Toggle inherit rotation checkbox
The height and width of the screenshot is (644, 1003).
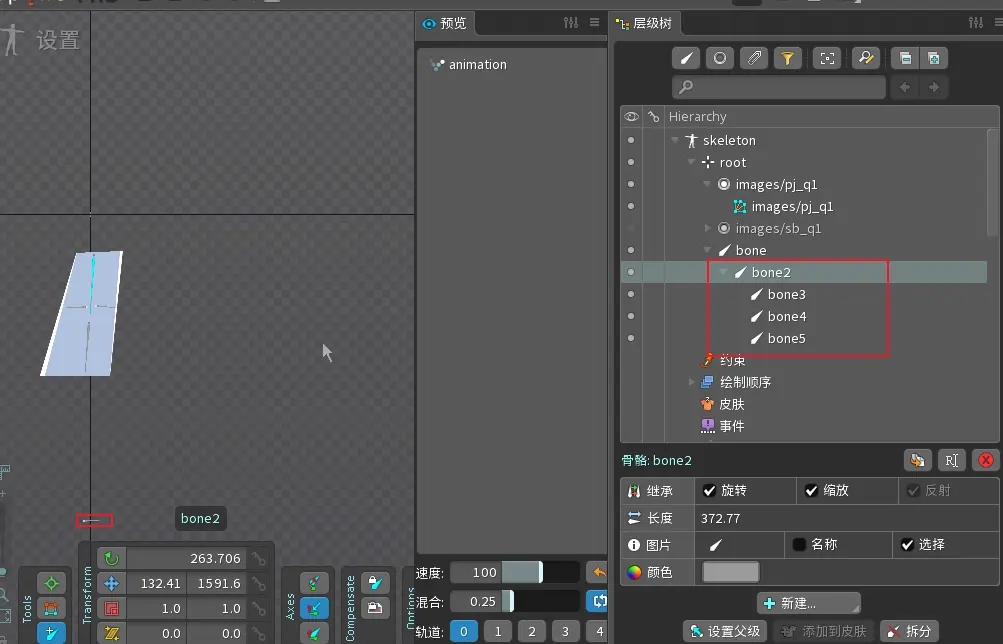709,491
